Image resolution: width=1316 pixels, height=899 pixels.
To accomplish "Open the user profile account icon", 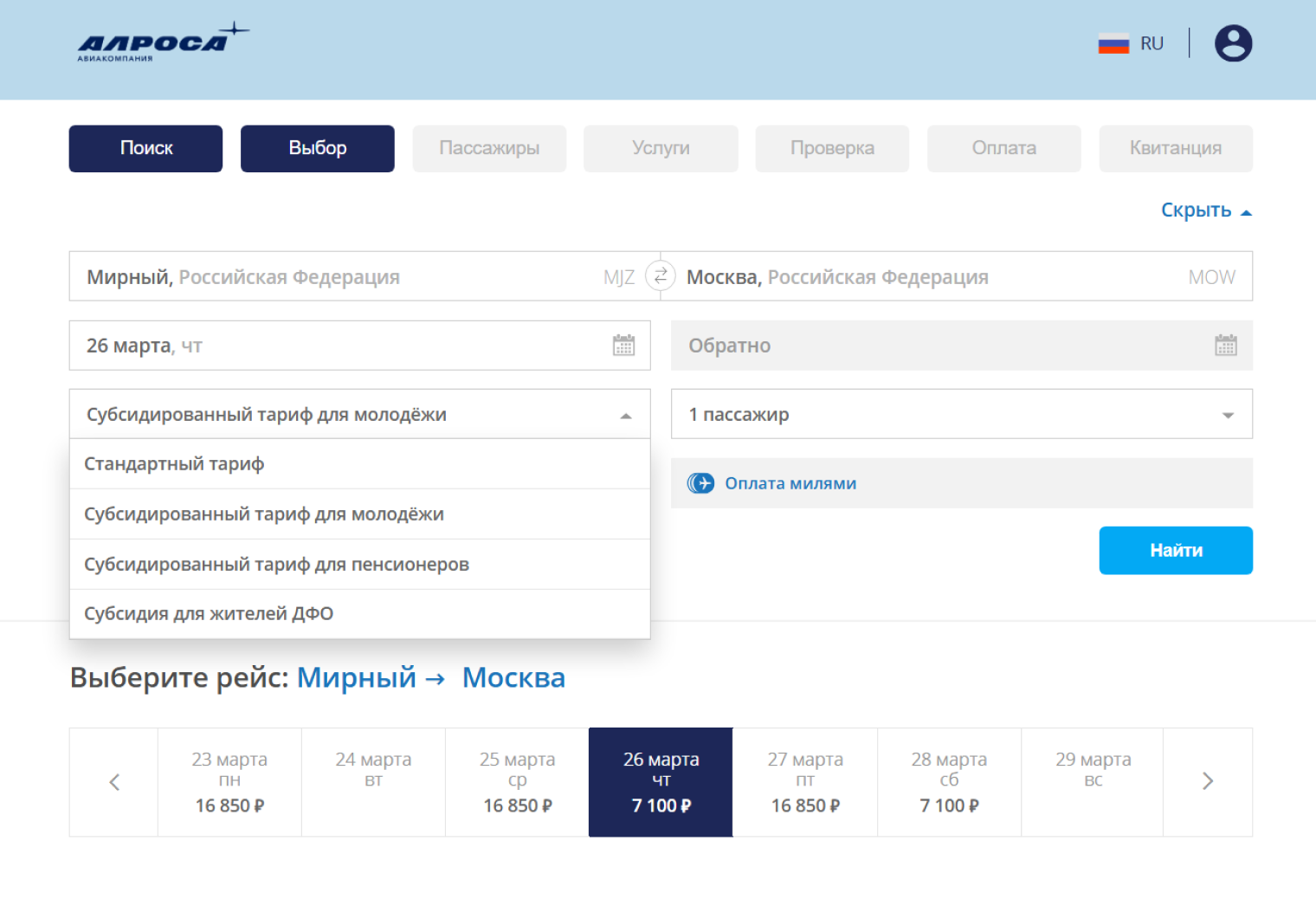I will [1233, 43].
